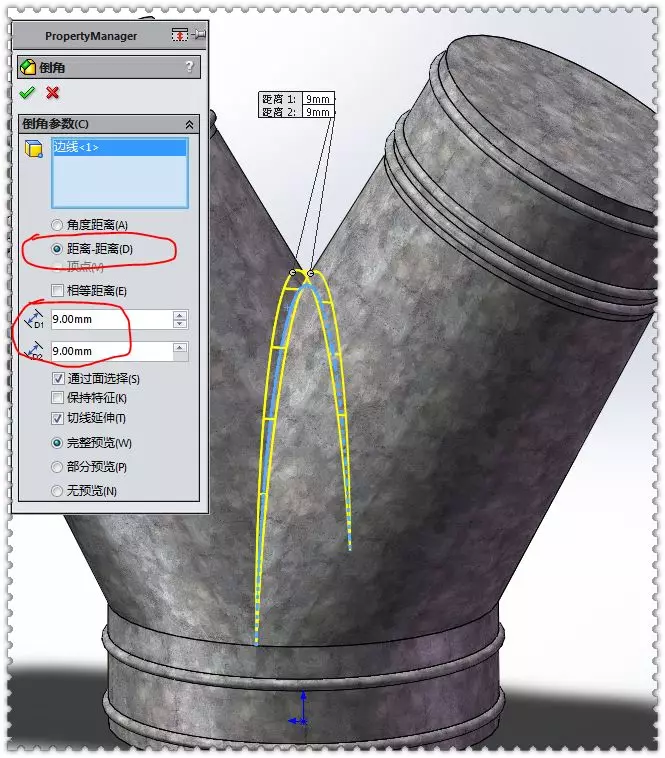Enable the 相等距离(E) checkbox
Image resolution: width=665 pixels, height=758 pixels.
(58, 290)
